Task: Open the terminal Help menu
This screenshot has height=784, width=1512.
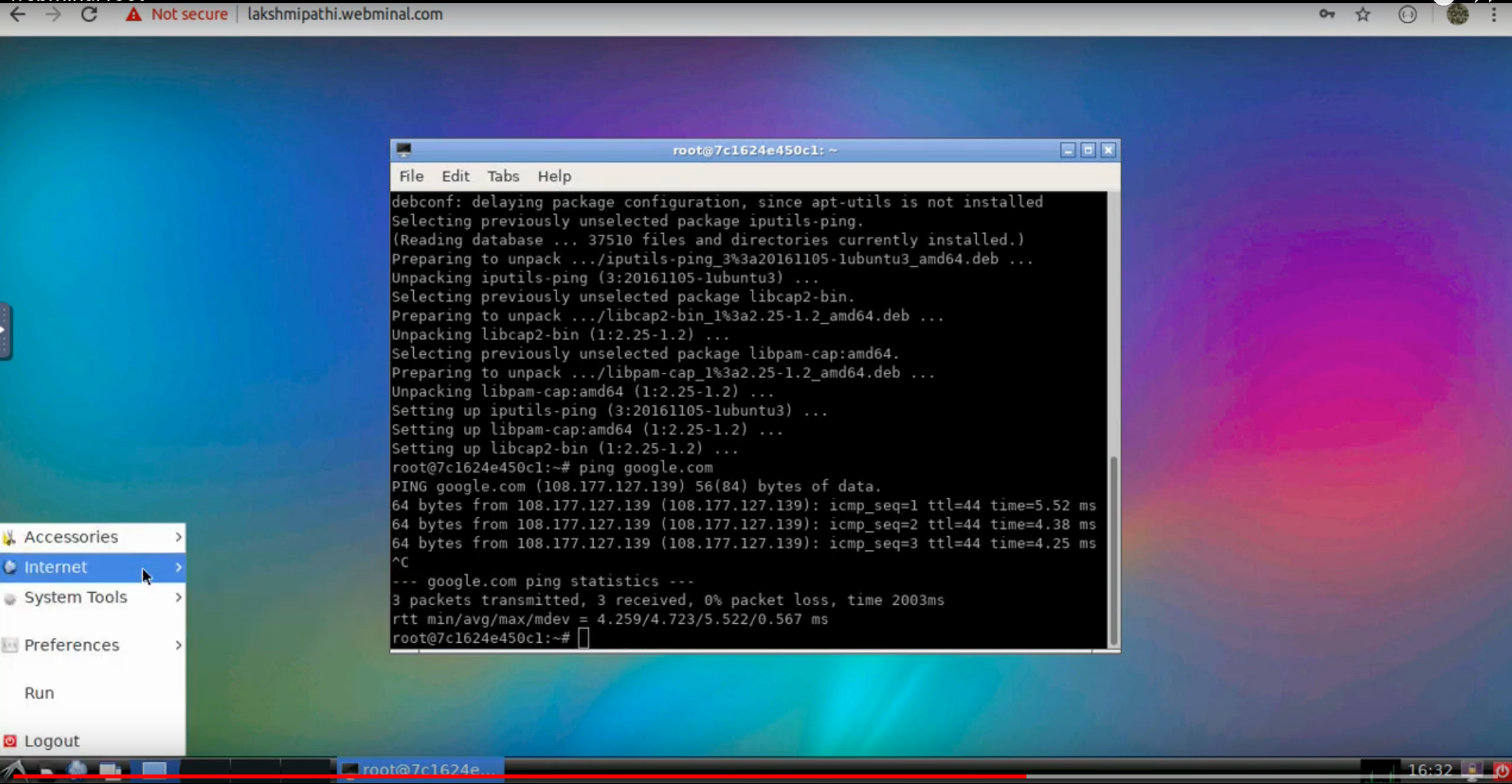Action: click(x=554, y=176)
